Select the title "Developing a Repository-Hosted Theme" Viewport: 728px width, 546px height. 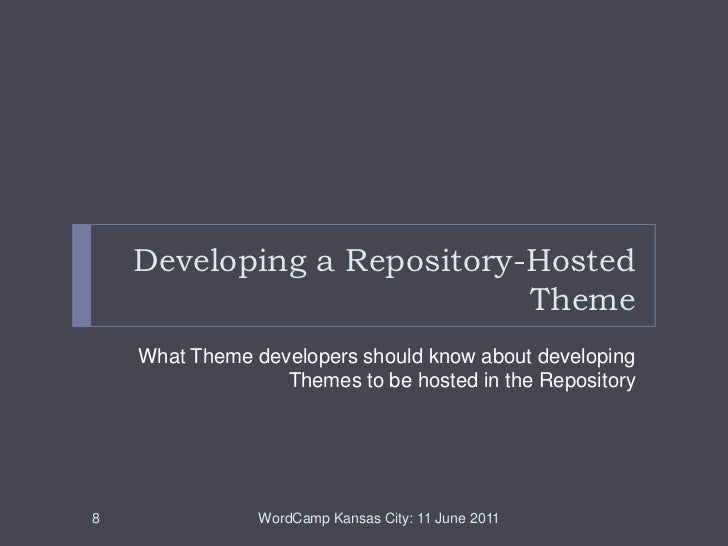coord(384,280)
